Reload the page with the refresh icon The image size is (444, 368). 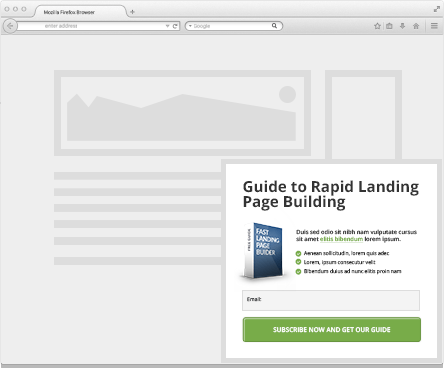pyautogui.click(x=175, y=26)
